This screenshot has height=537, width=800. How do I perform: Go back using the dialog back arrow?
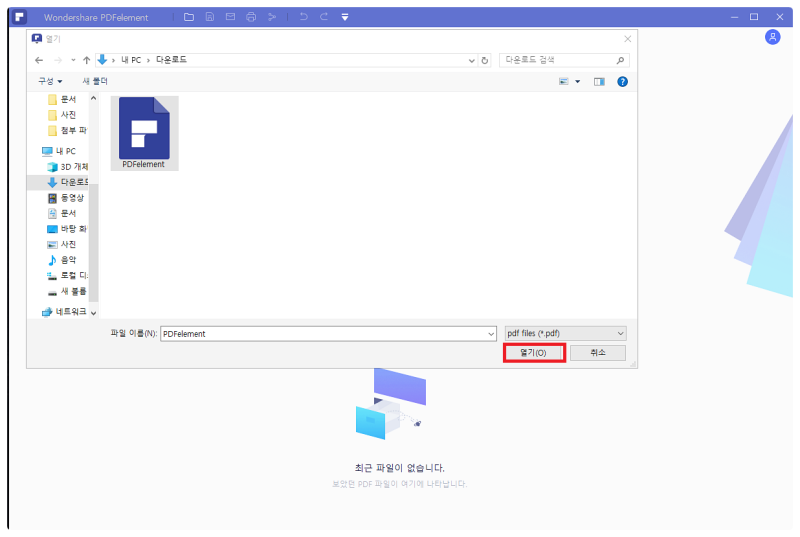39,60
